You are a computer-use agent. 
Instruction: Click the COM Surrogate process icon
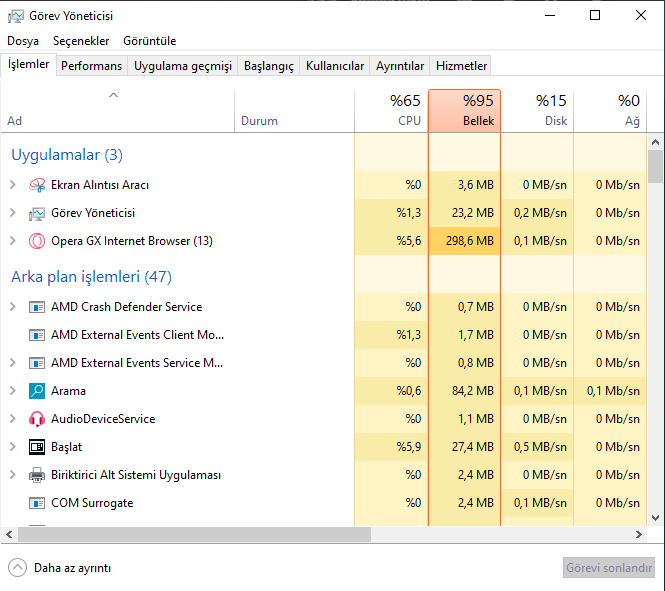point(37,503)
